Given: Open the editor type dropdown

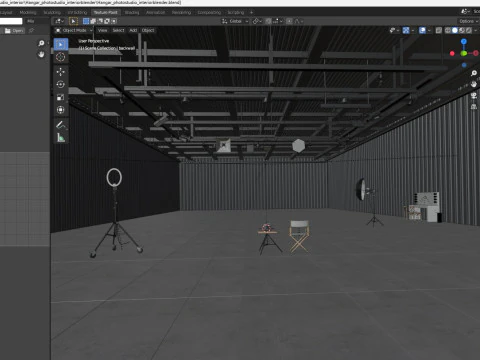Looking at the screenshot, I should [x=59, y=21].
